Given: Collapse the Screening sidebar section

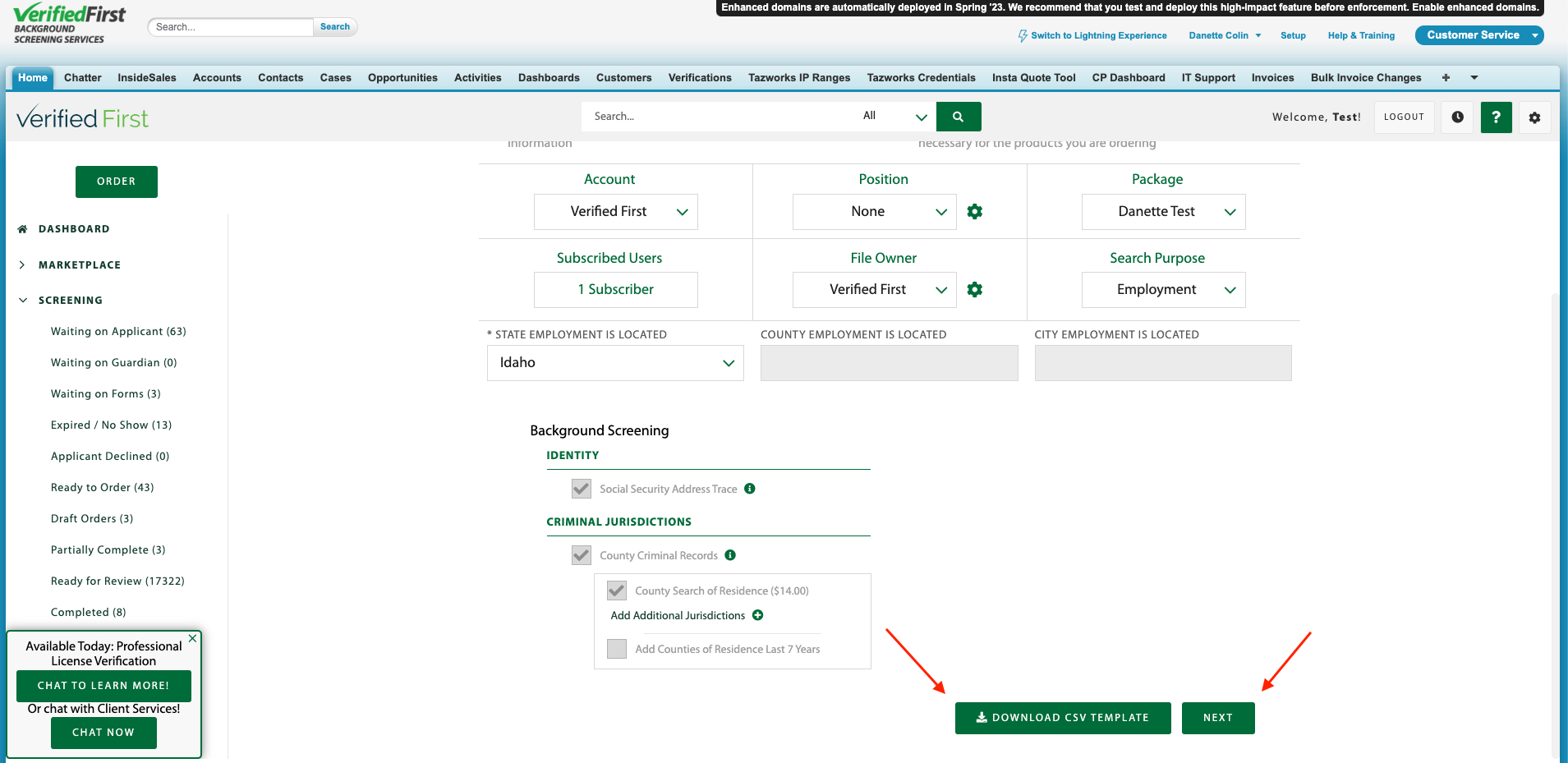Looking at the screenshot, I should (71, 301).
